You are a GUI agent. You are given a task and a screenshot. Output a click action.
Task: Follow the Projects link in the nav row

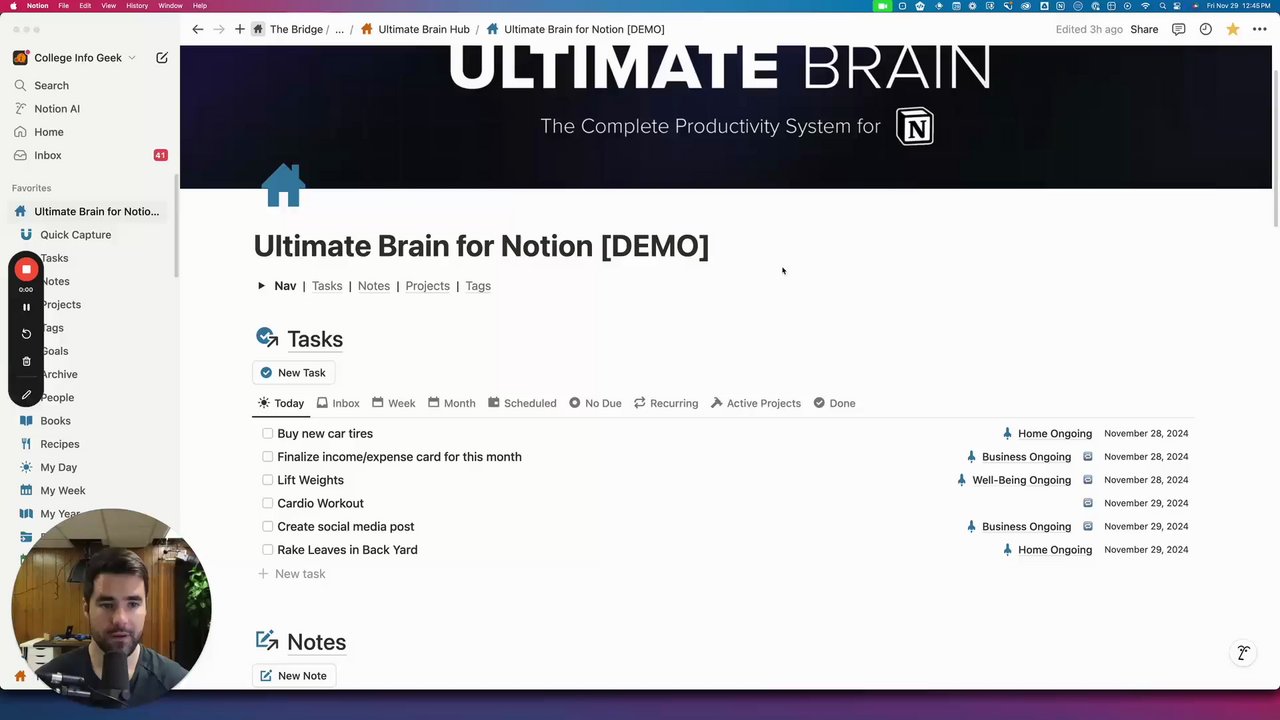click(x=427, y=286)
